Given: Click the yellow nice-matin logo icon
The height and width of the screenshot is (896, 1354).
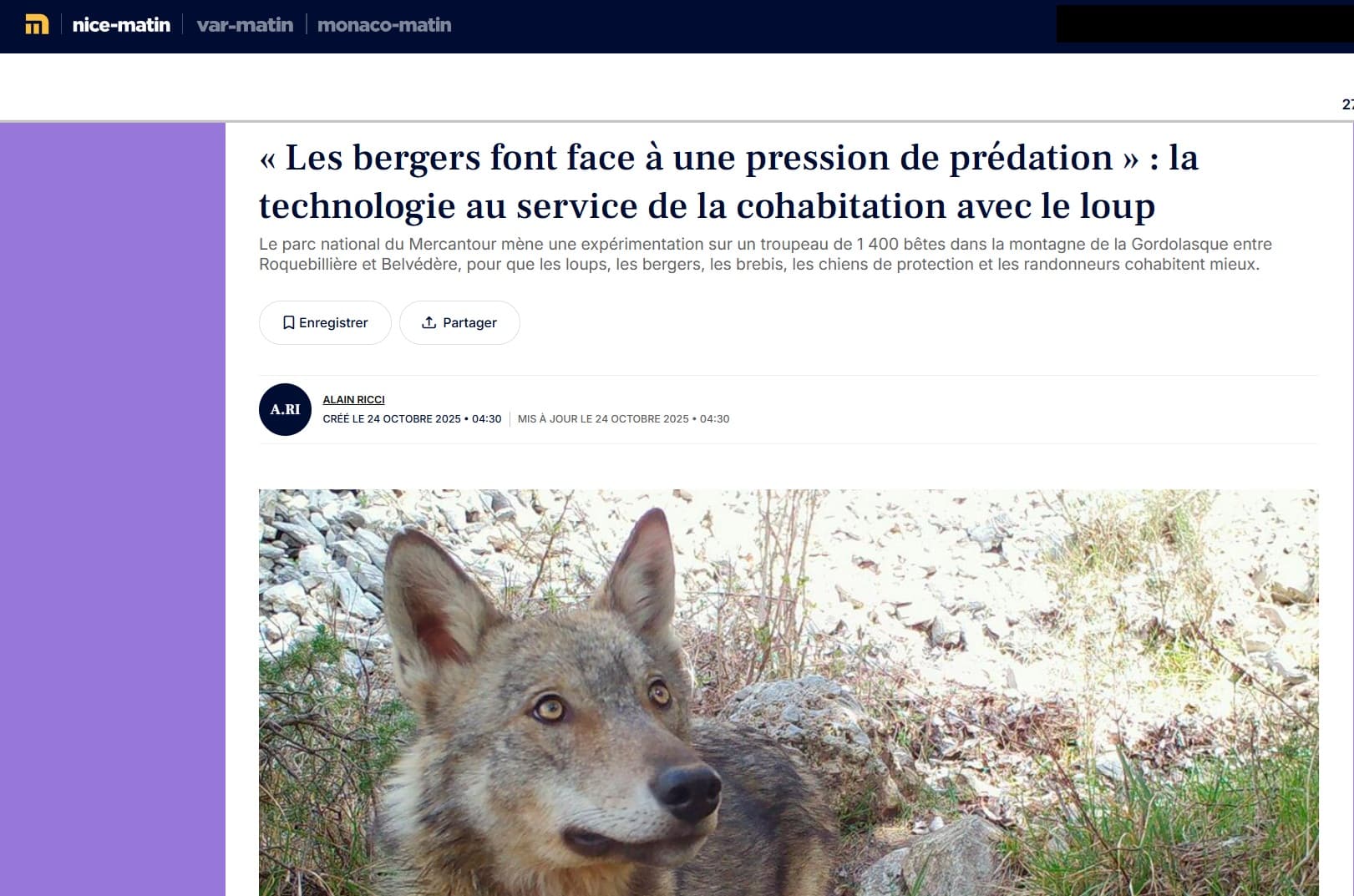Looking at the screenshot, I should coord(37,25).
